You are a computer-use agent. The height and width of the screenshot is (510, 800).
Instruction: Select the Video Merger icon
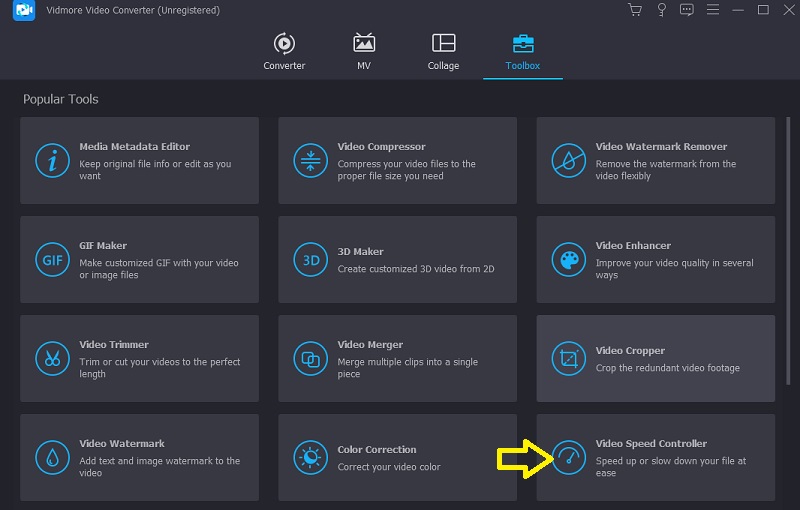310,358
